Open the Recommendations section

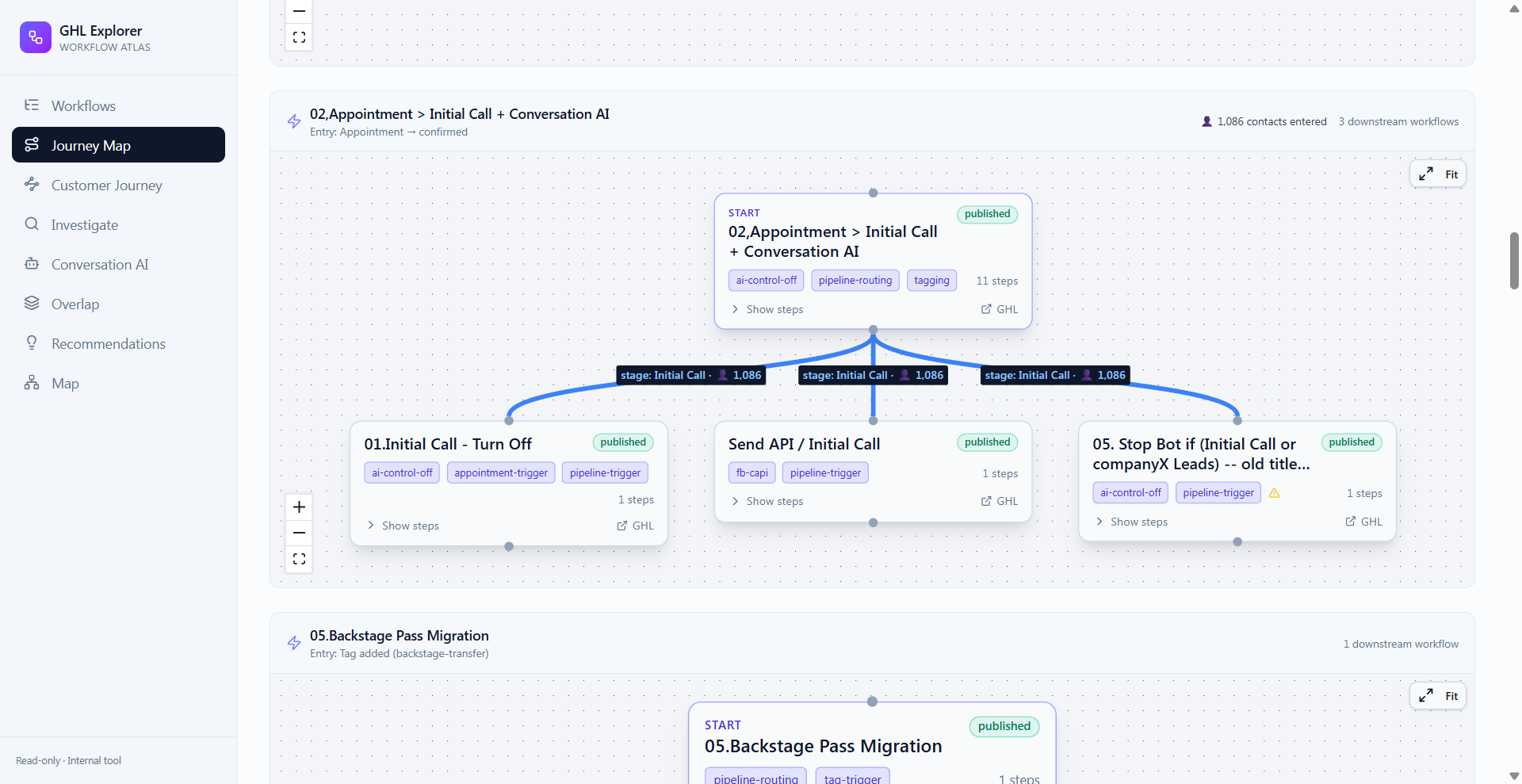(119, 343)
